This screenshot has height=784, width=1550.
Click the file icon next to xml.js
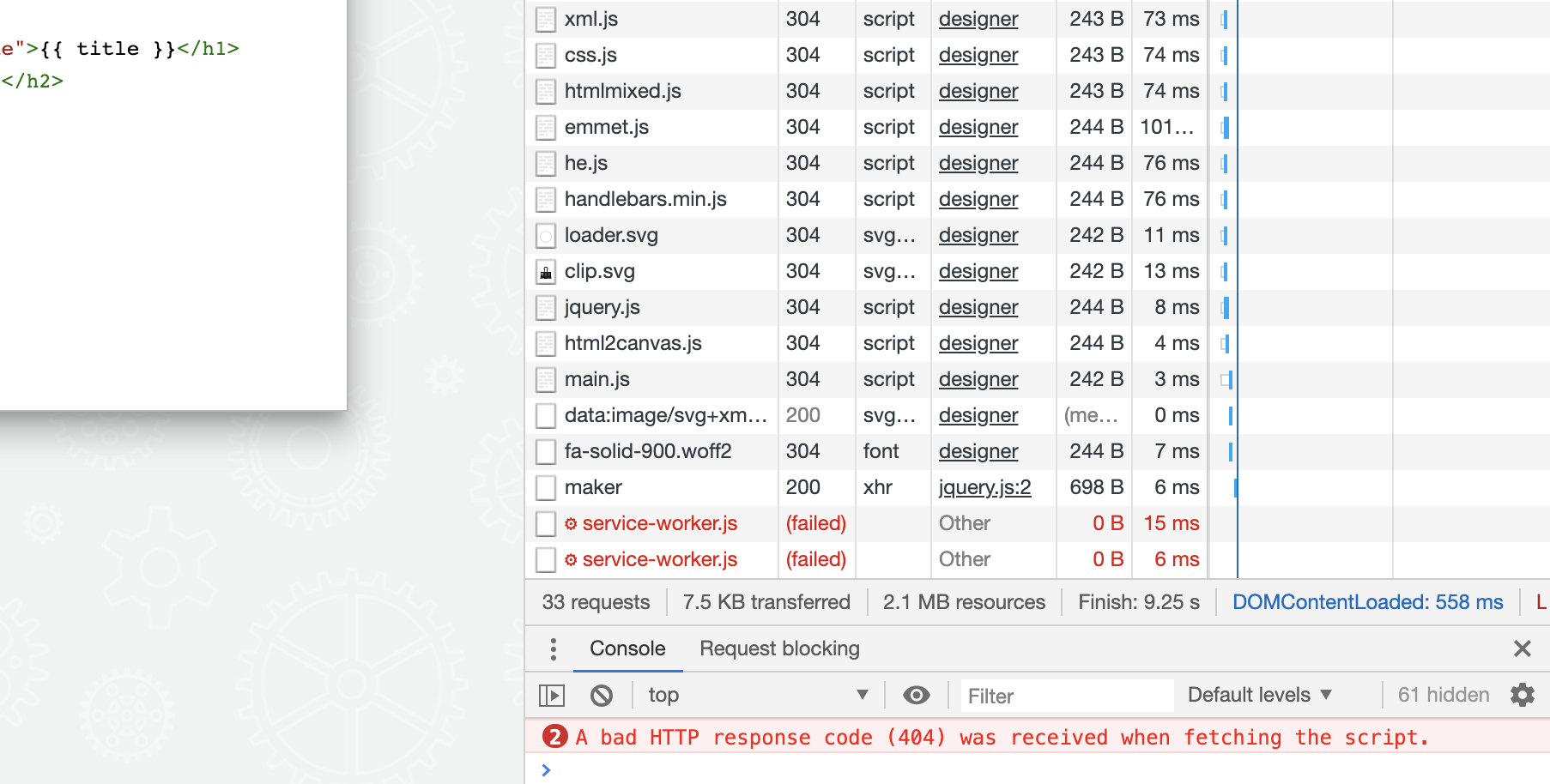[545, 18]
